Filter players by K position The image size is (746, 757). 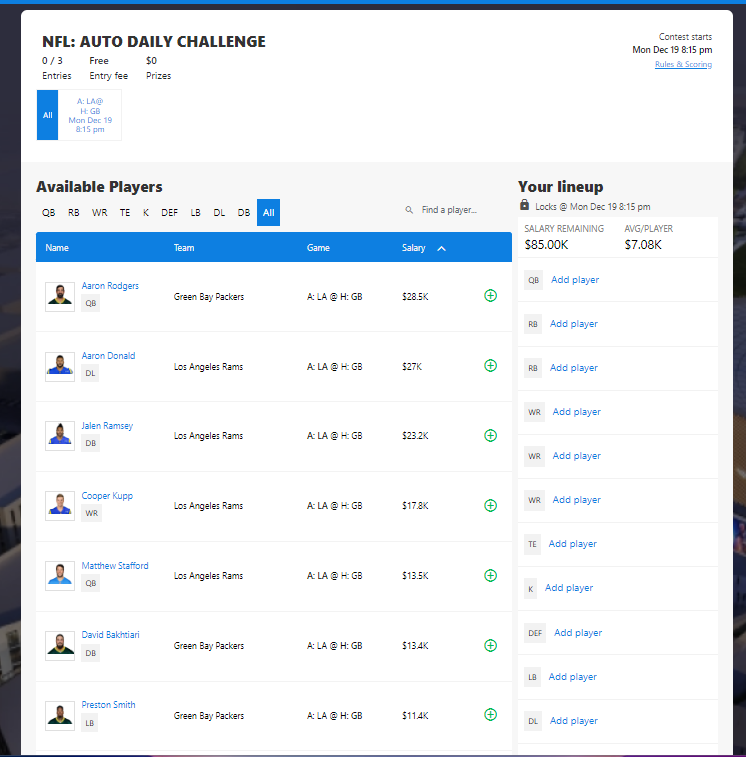[146, 212]
